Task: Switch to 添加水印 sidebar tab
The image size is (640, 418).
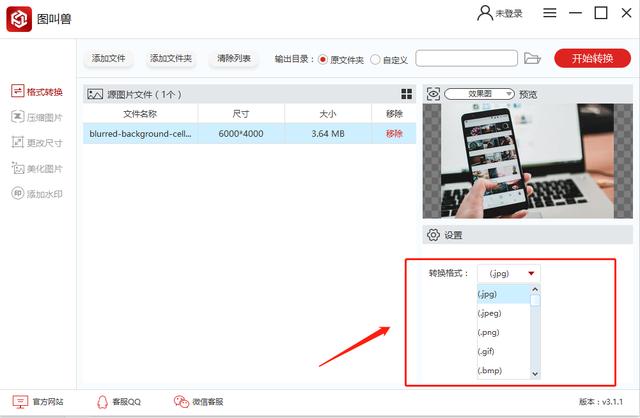Action: pos(37,193)
